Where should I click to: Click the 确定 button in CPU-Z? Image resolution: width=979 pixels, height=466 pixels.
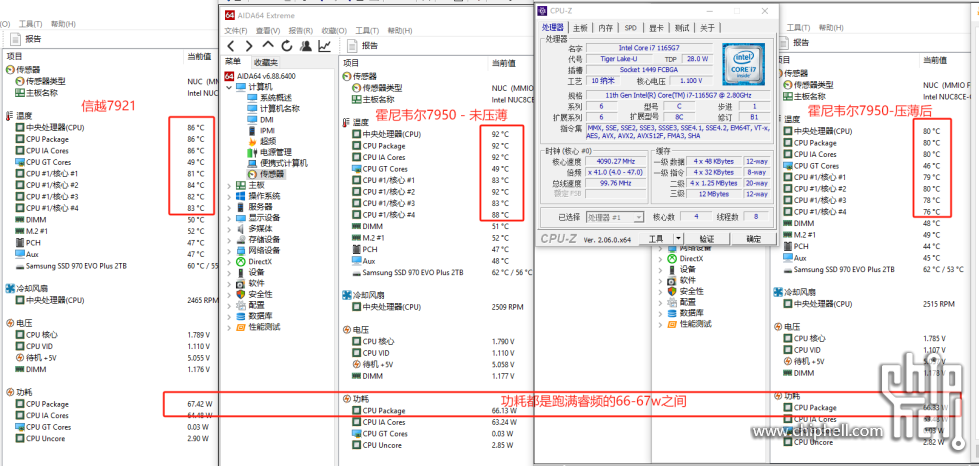tap(754, 239)
